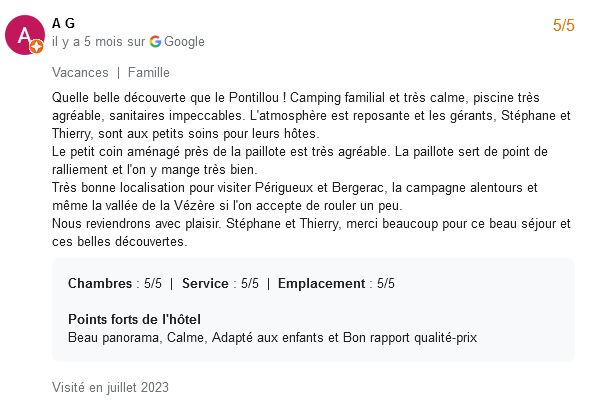603x404 pixels.
Task: Click the 5/5 overall rating score
Action: [x=563, y=25]
